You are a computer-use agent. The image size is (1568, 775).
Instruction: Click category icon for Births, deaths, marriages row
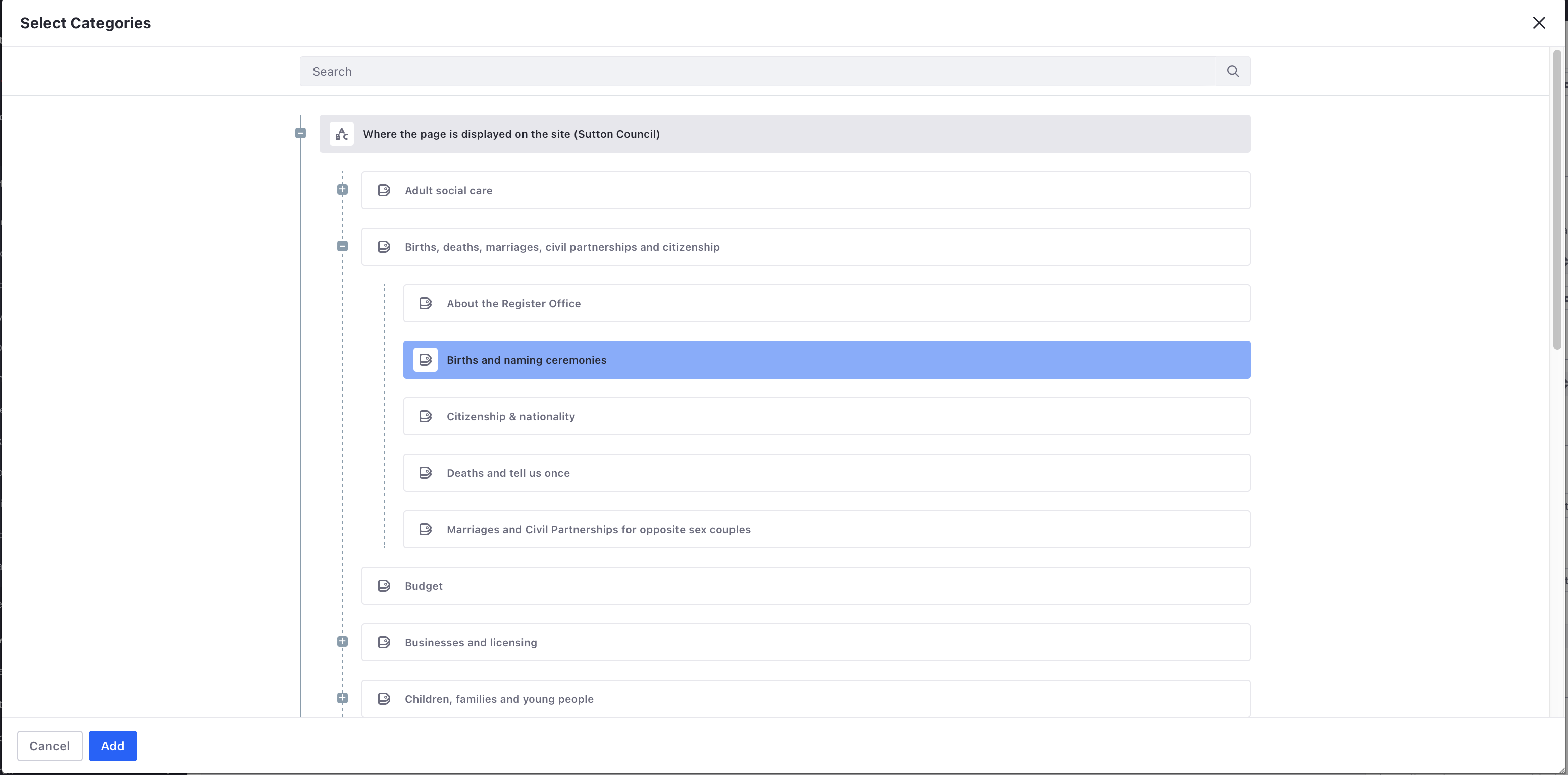[384, 247]
